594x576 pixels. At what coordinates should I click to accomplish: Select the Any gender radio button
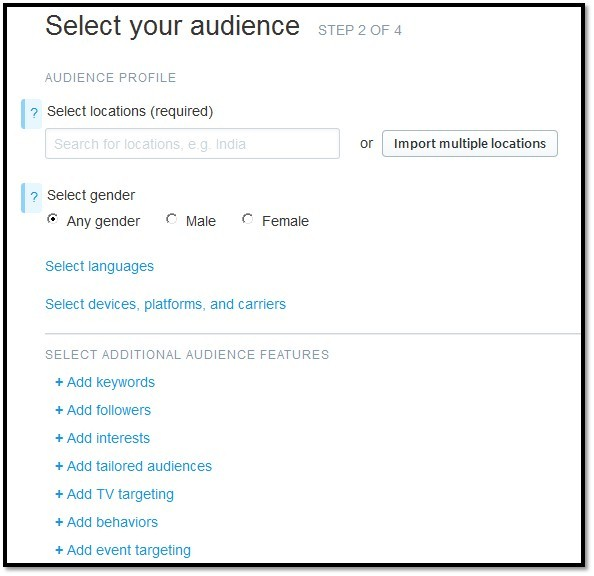tap(53, 219)
